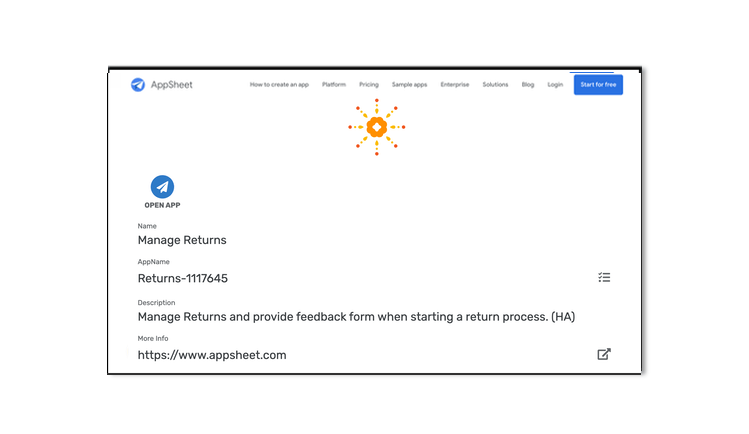The width and height of the screenshot is (749, 434).
Task: Click the checklist icon beside Returns-1117645
Action: 604,277
